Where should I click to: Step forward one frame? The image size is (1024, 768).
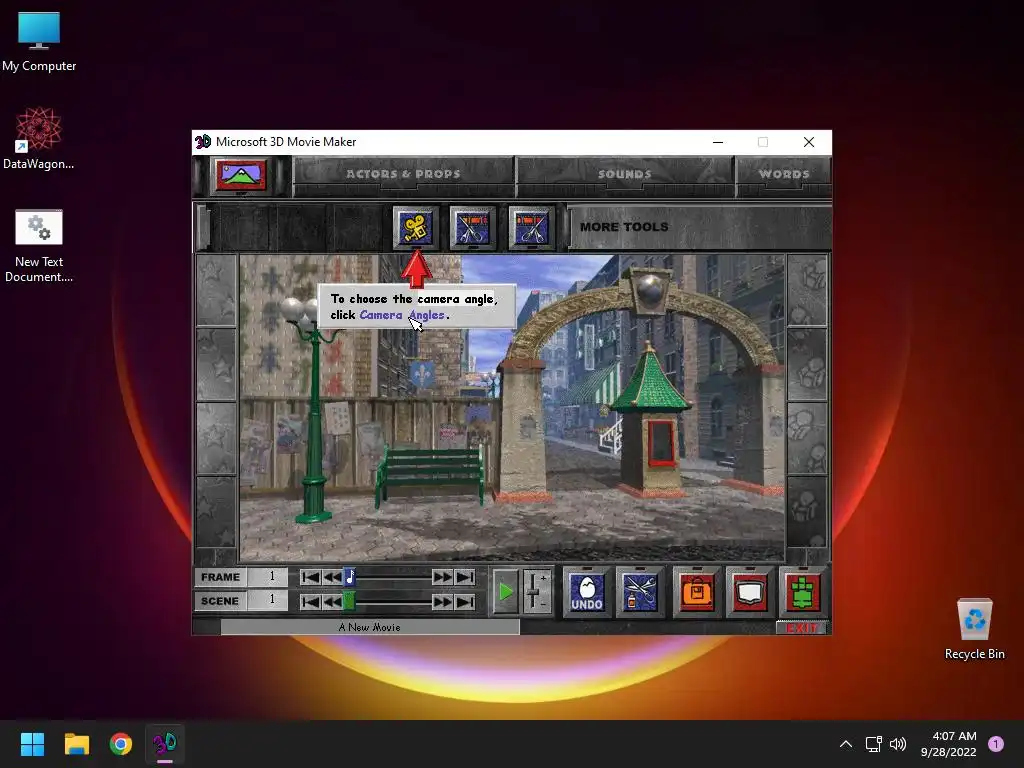tap(442, 577)
